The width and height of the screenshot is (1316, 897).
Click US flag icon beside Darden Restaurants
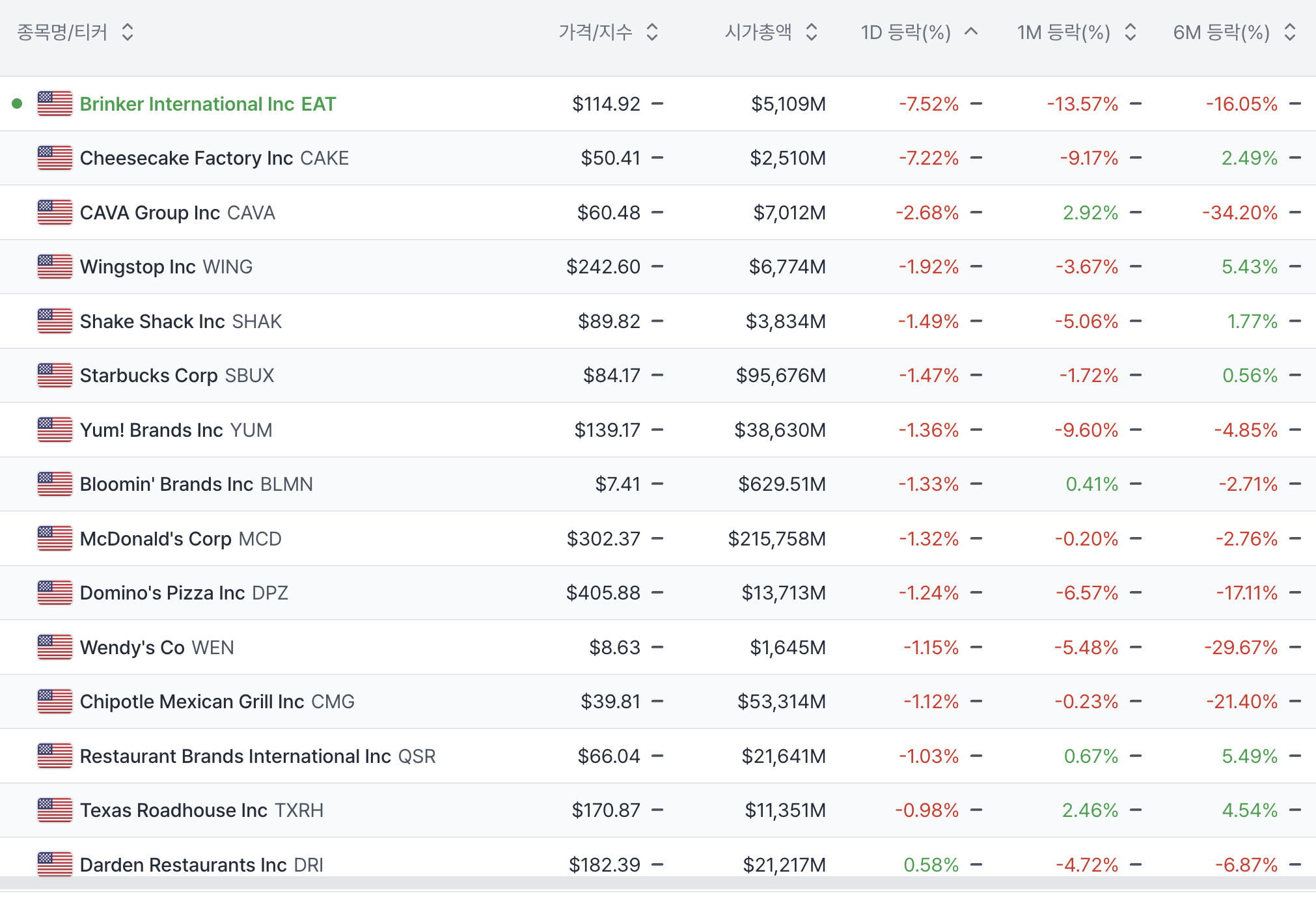tap(55, 864)
